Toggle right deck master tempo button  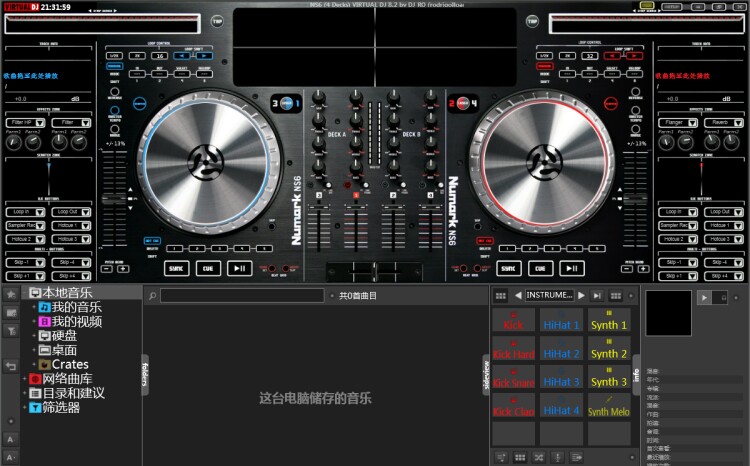pos(635,110)
